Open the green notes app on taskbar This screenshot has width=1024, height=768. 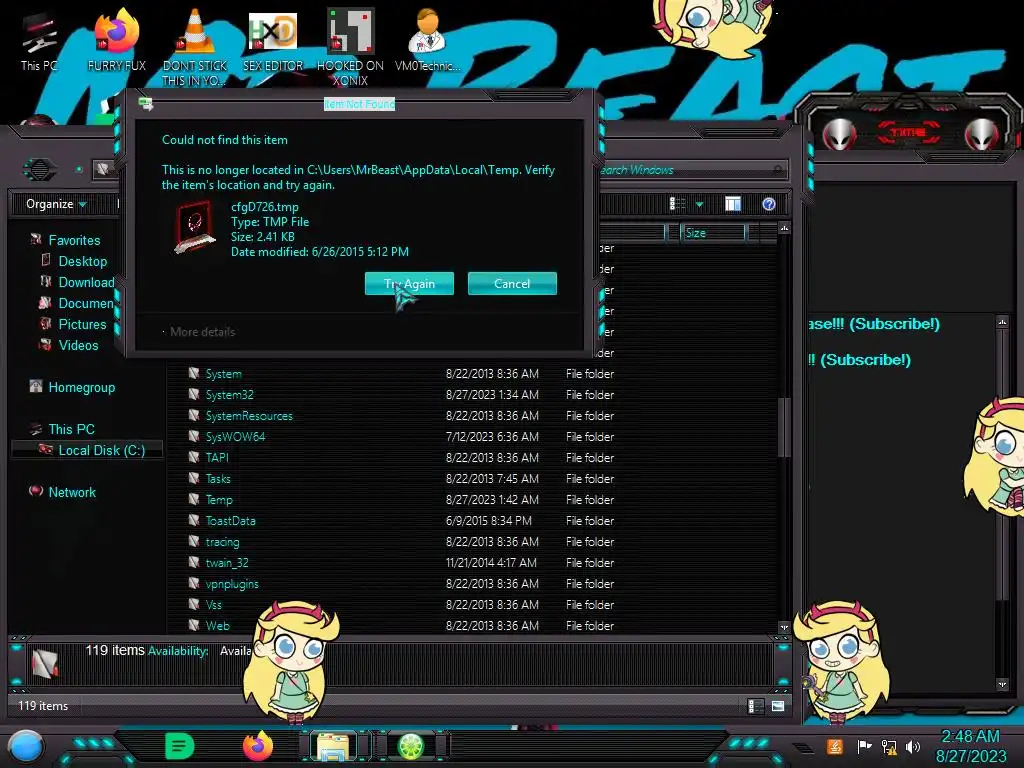click(x=179, y=745)
